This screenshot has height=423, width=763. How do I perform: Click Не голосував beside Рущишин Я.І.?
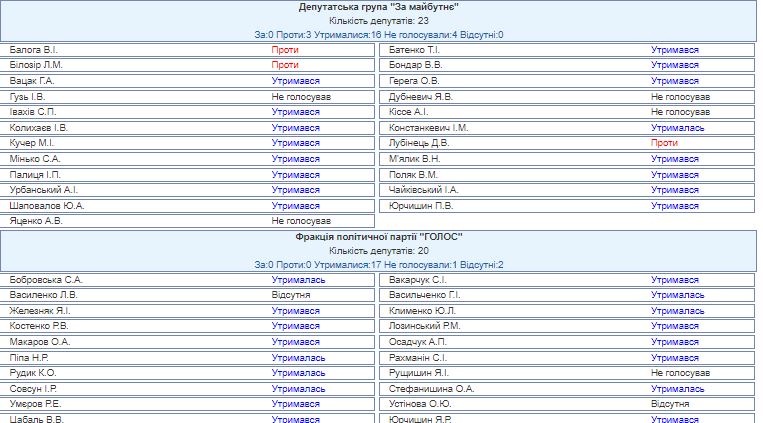(x=680, y=373)
